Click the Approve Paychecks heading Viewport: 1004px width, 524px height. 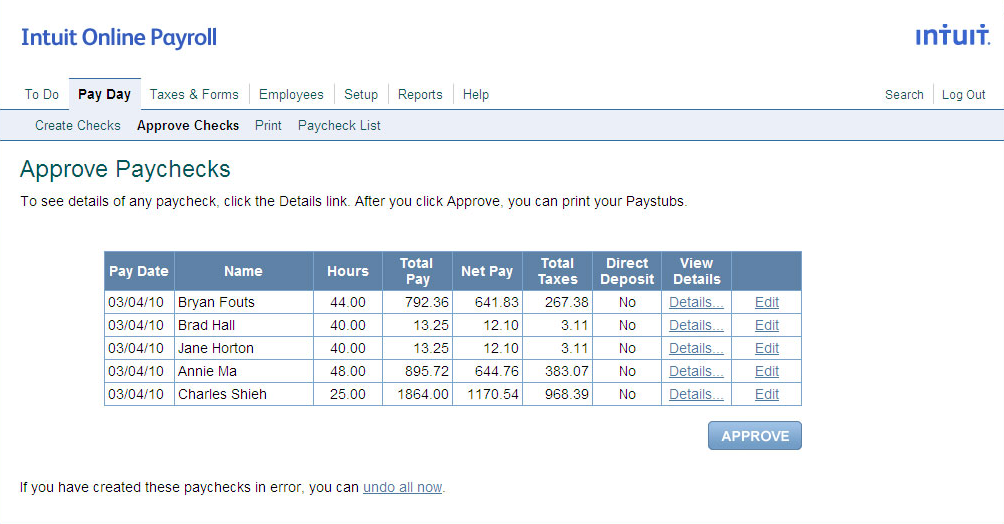pos(125,169)
